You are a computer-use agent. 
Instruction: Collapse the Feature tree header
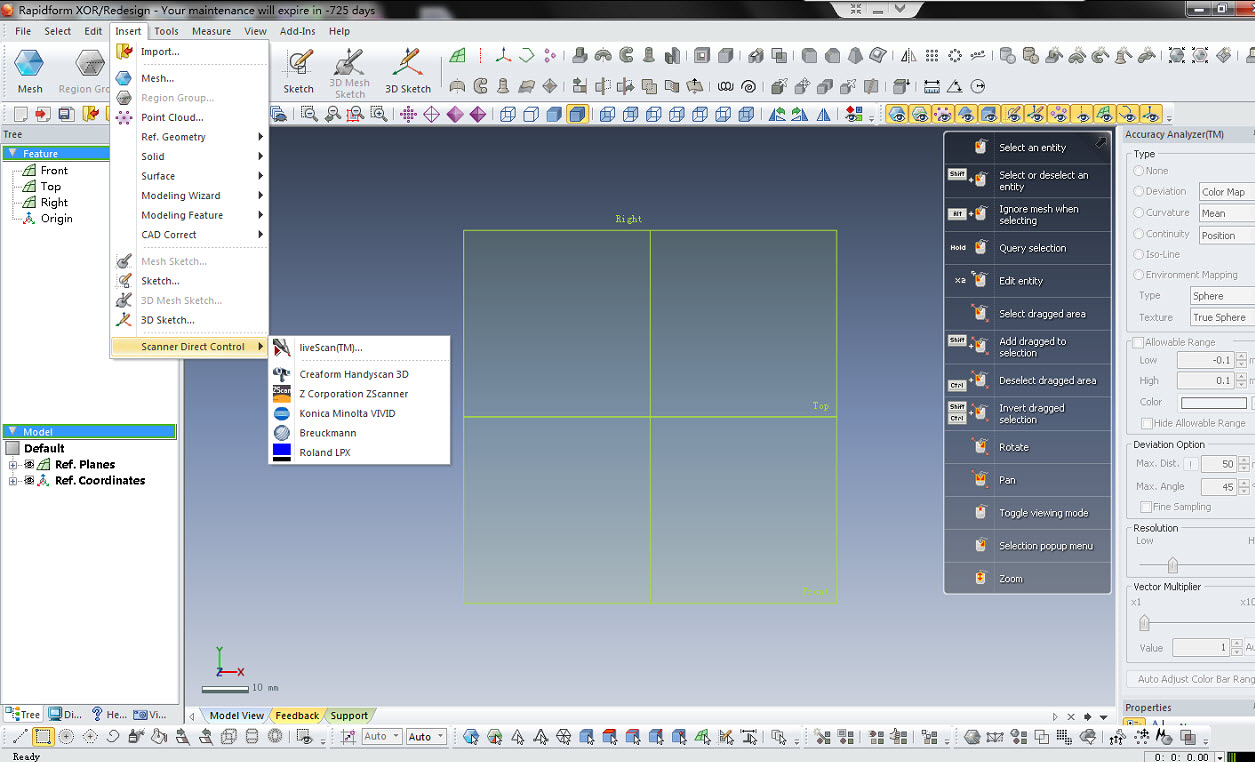13,154
